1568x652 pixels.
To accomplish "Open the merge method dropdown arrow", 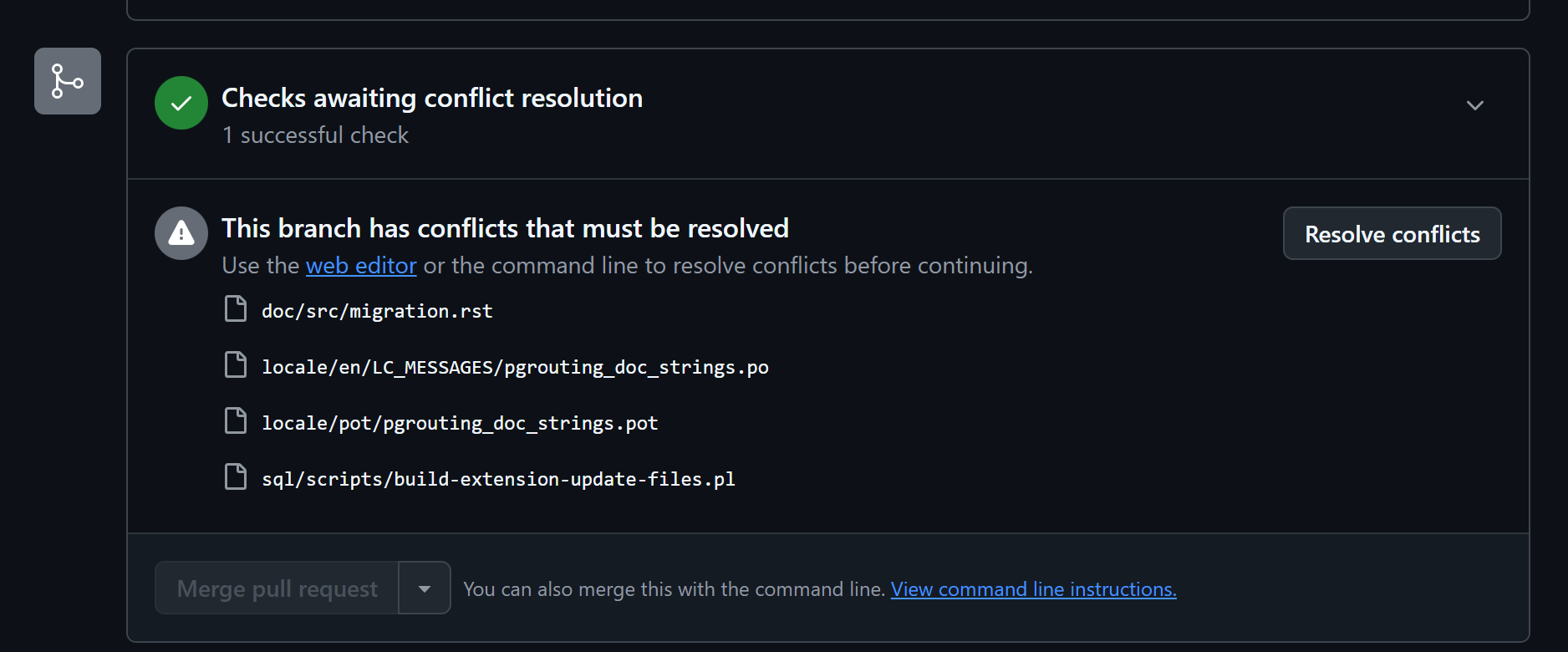I will [425, 588].
